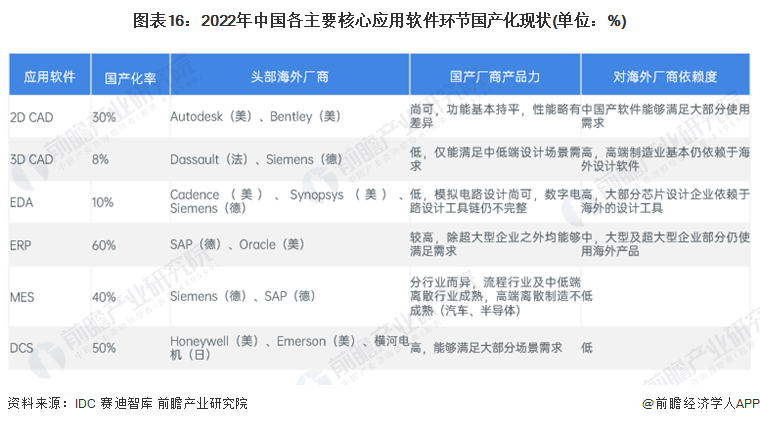Click the 'SAP（德）、Oracle（美）' cell
Viewport: 760px width, 424px height.
click(237, 244)
